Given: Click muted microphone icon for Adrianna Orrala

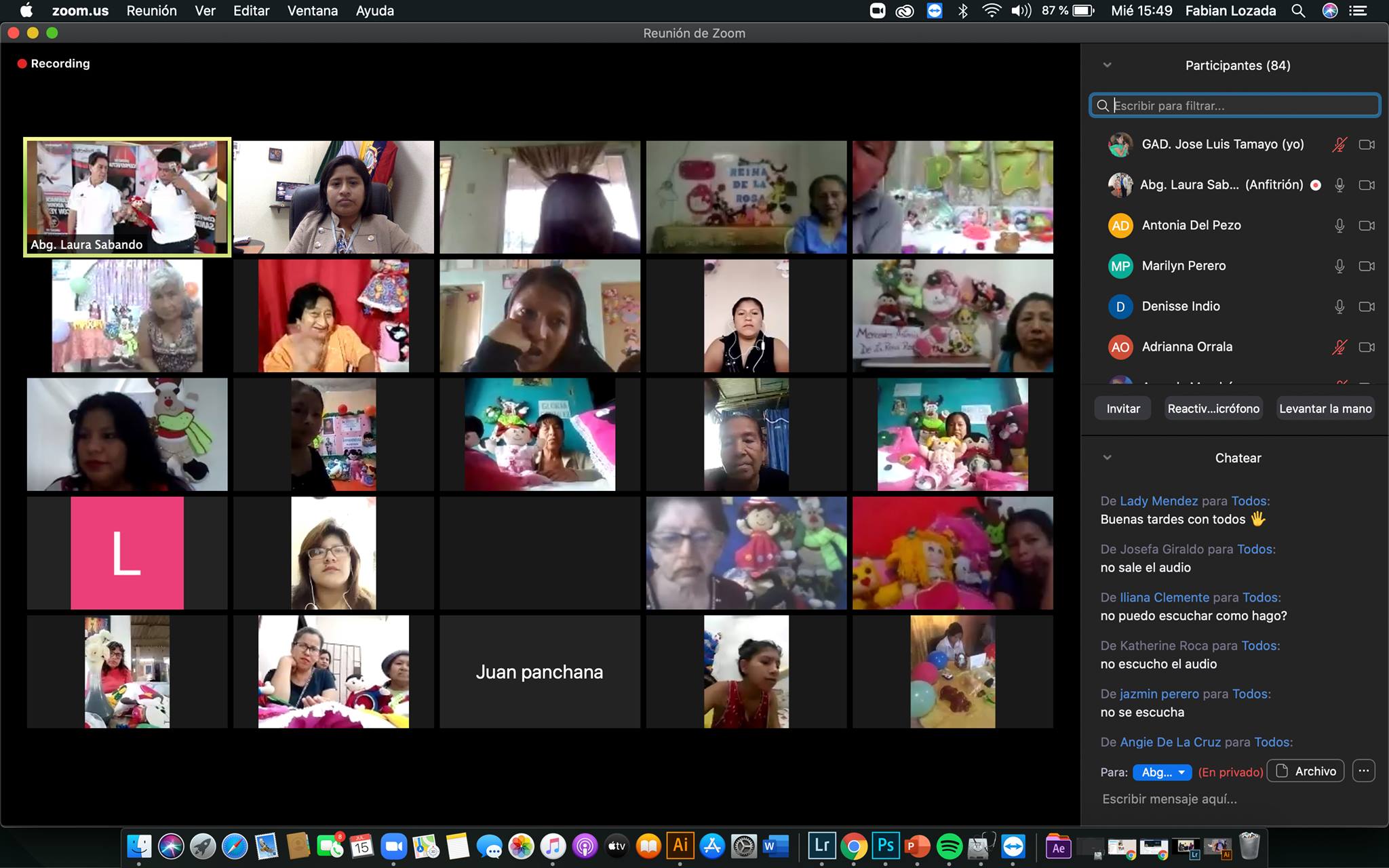Looking at the screenshot, I should 1339,347.
